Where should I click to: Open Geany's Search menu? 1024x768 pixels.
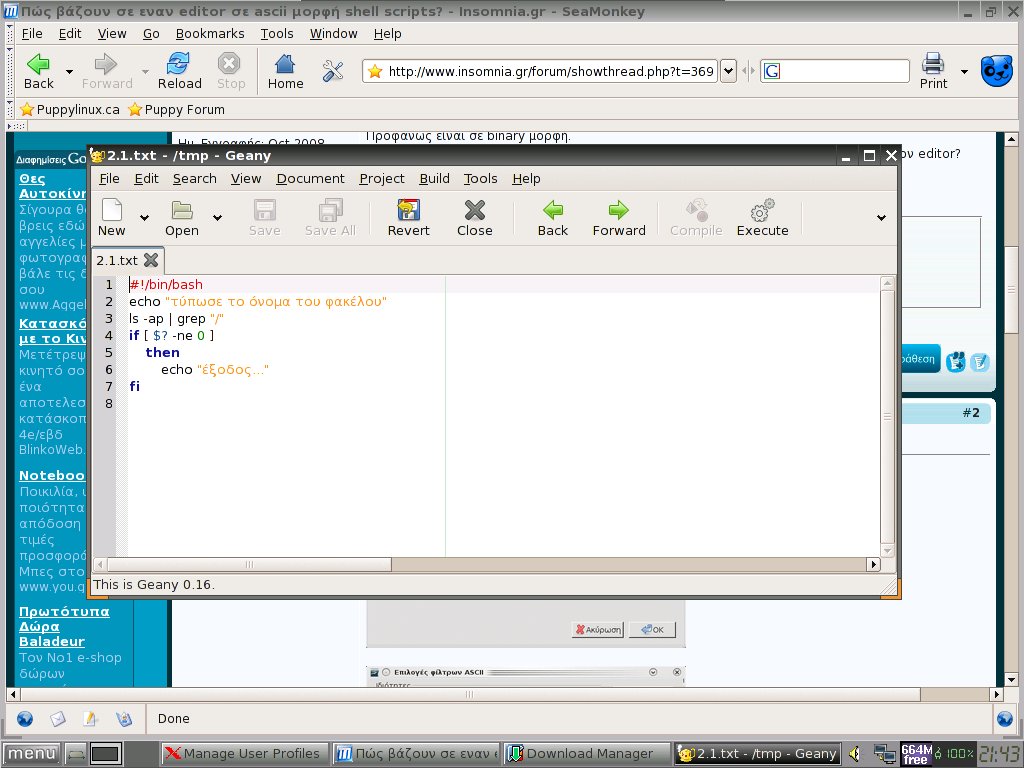[195, 178]
